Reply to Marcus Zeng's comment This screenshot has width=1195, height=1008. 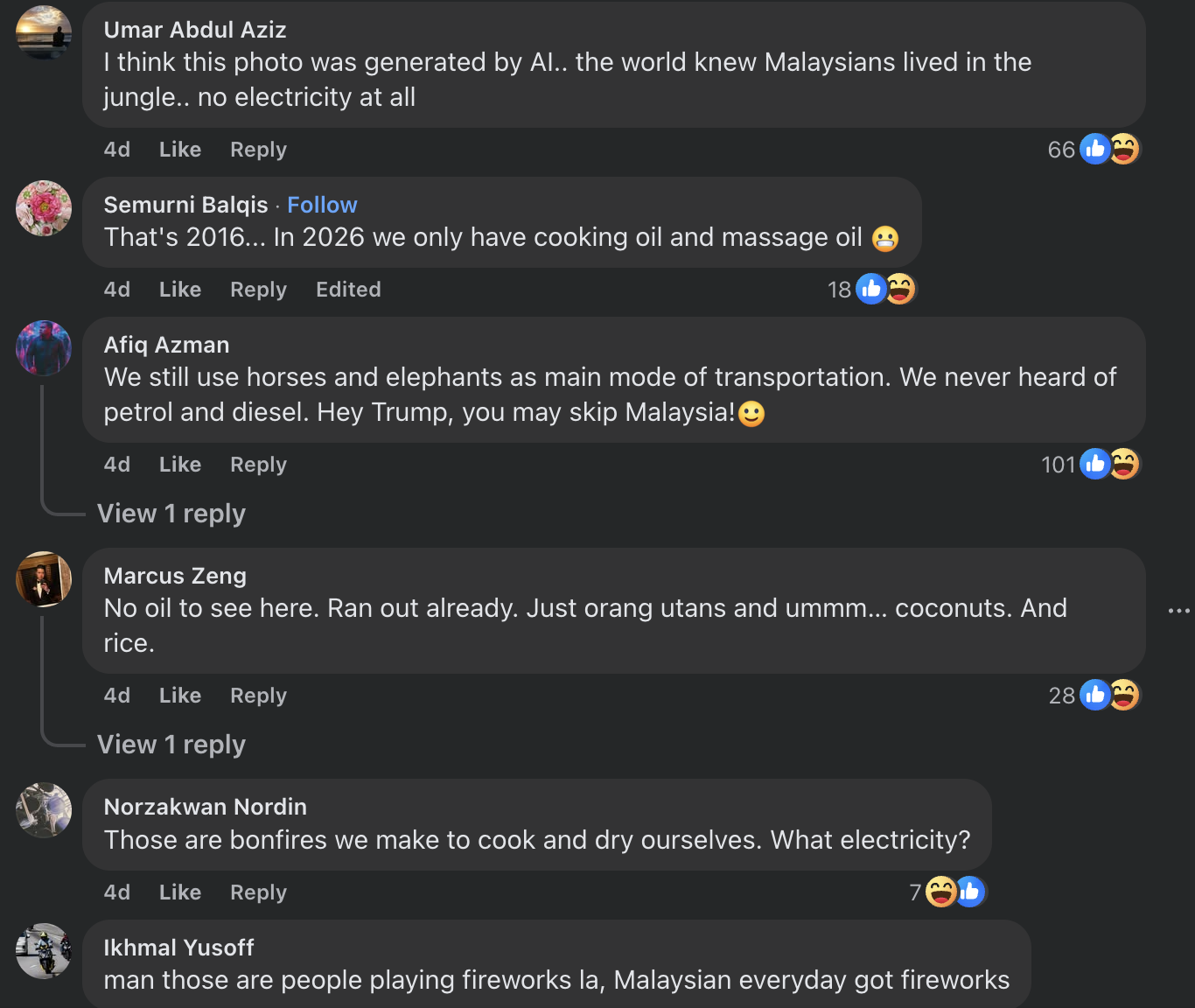(258, 696)
